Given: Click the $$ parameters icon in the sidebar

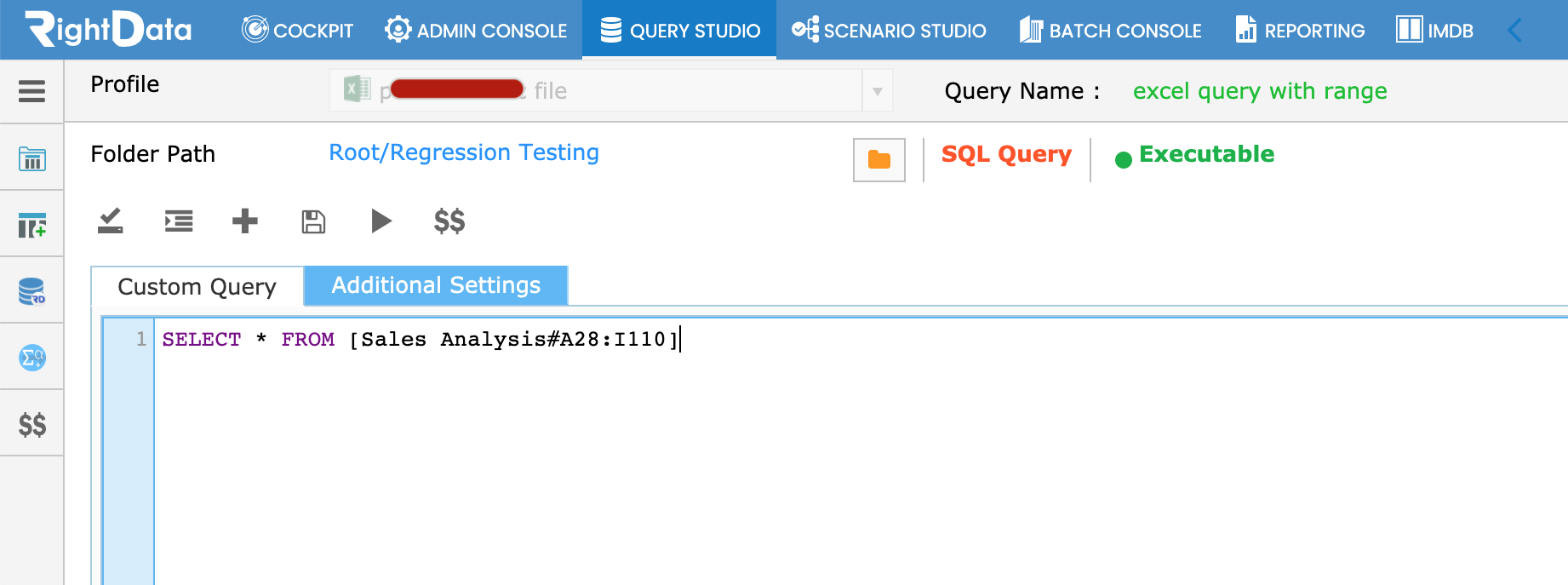Looking at the screenshot, I should pos(32,424).
